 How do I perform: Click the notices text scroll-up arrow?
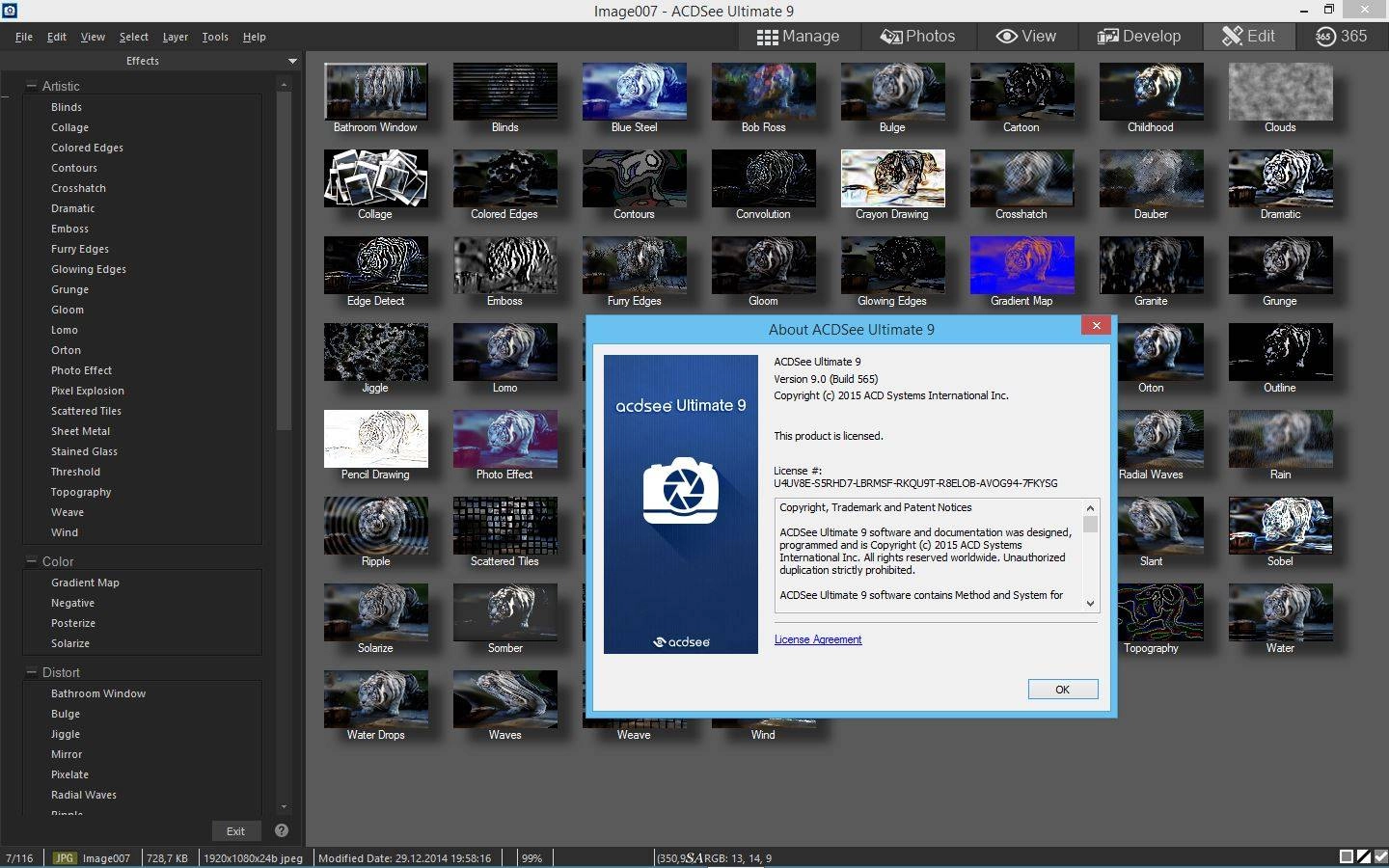pyautogui.click(x=1090, y=507)
